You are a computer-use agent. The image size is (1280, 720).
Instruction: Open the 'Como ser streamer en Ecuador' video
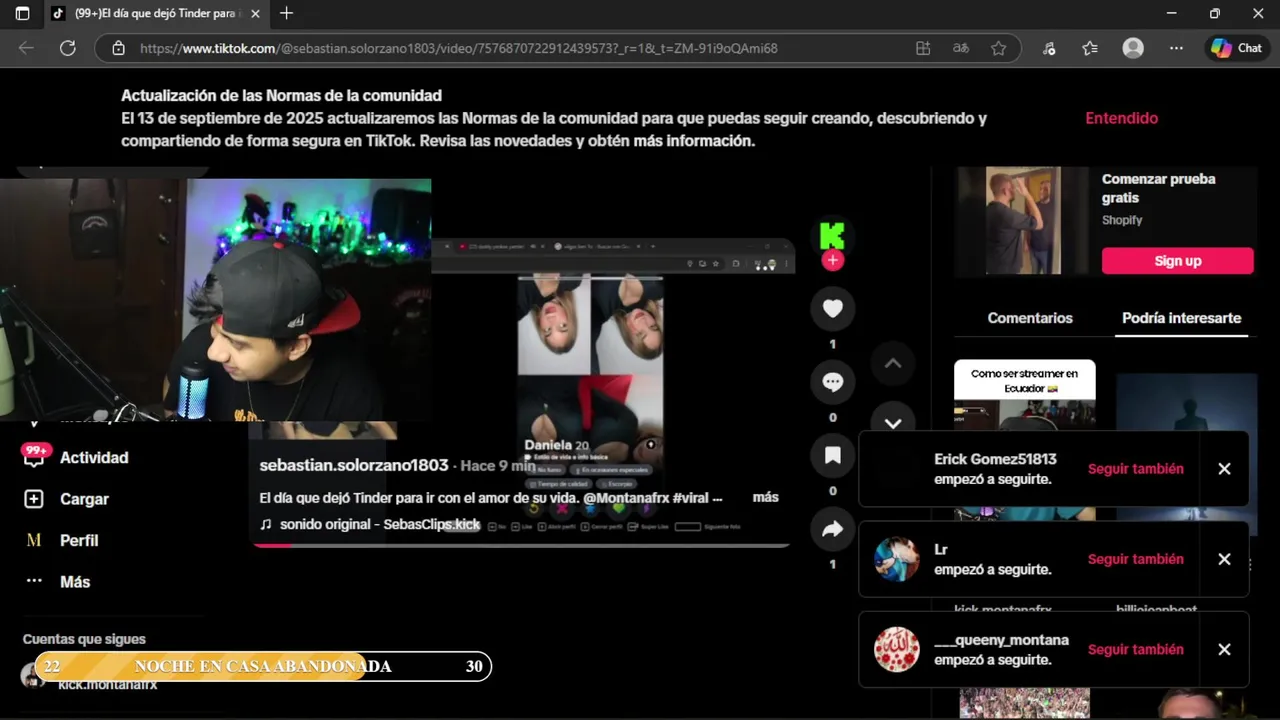1024,396
